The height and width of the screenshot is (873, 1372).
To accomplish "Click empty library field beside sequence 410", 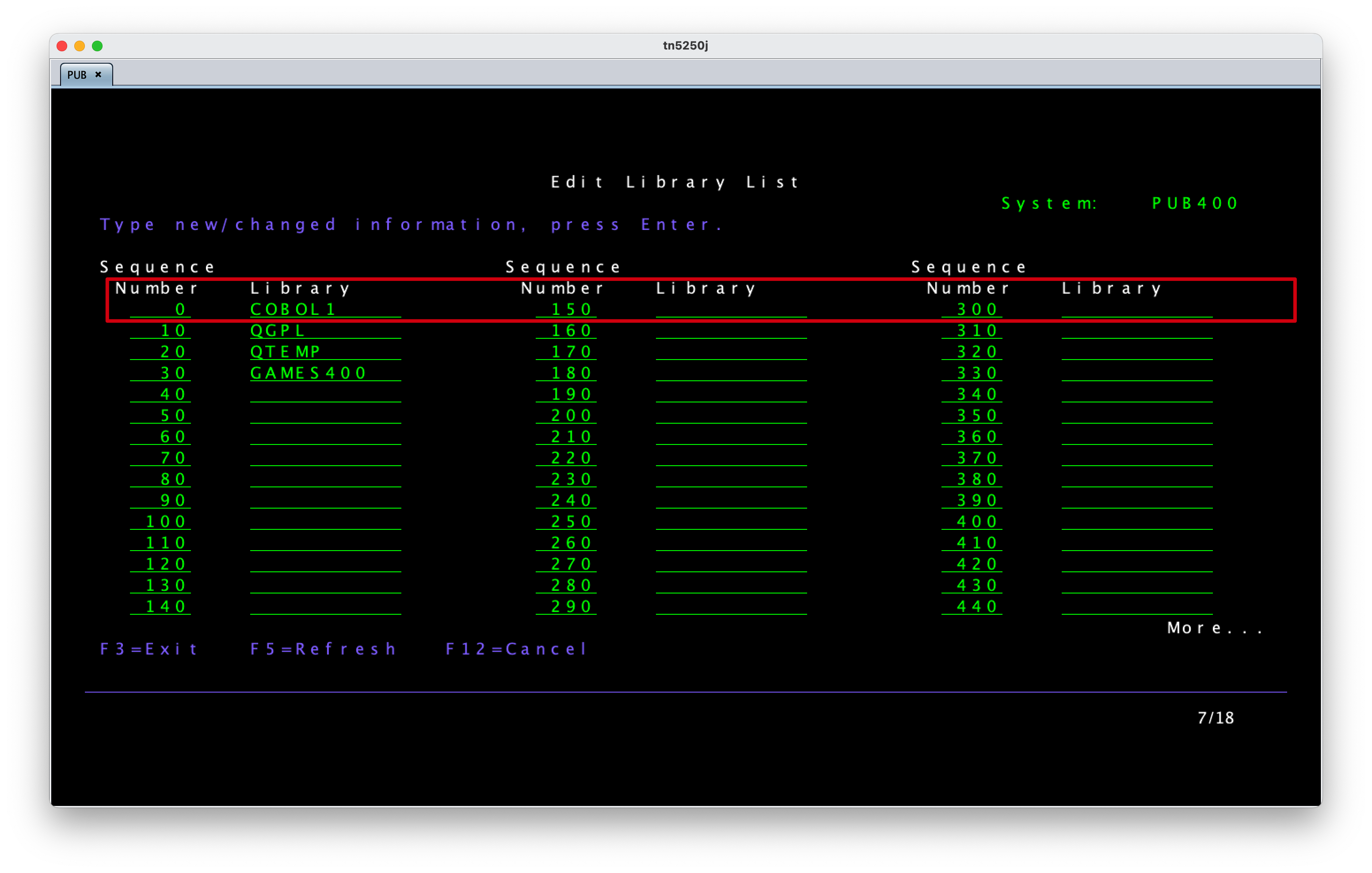I will pyautogui.click(x=1137, y=543).
